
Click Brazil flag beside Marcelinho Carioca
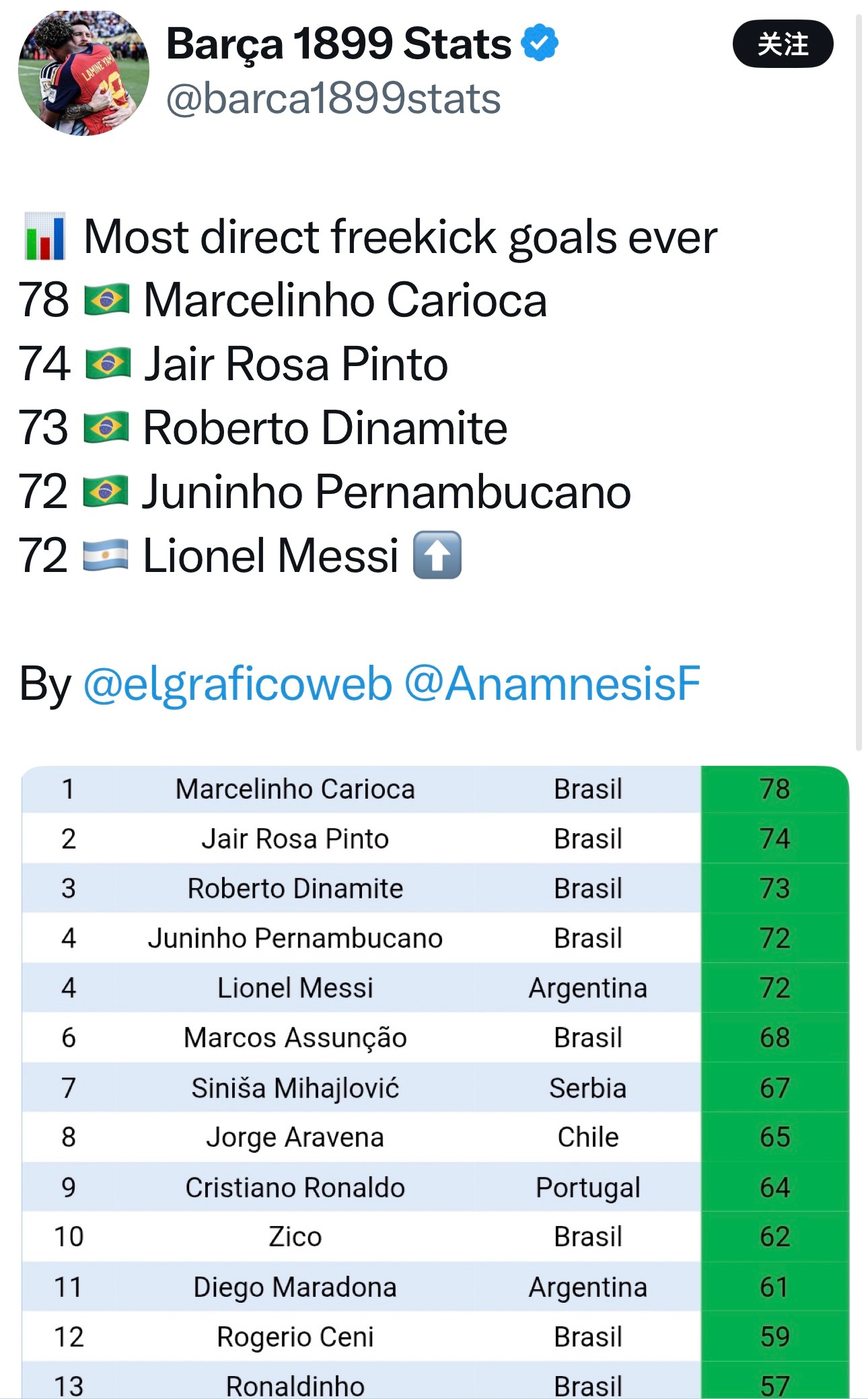tap(106, 299)
